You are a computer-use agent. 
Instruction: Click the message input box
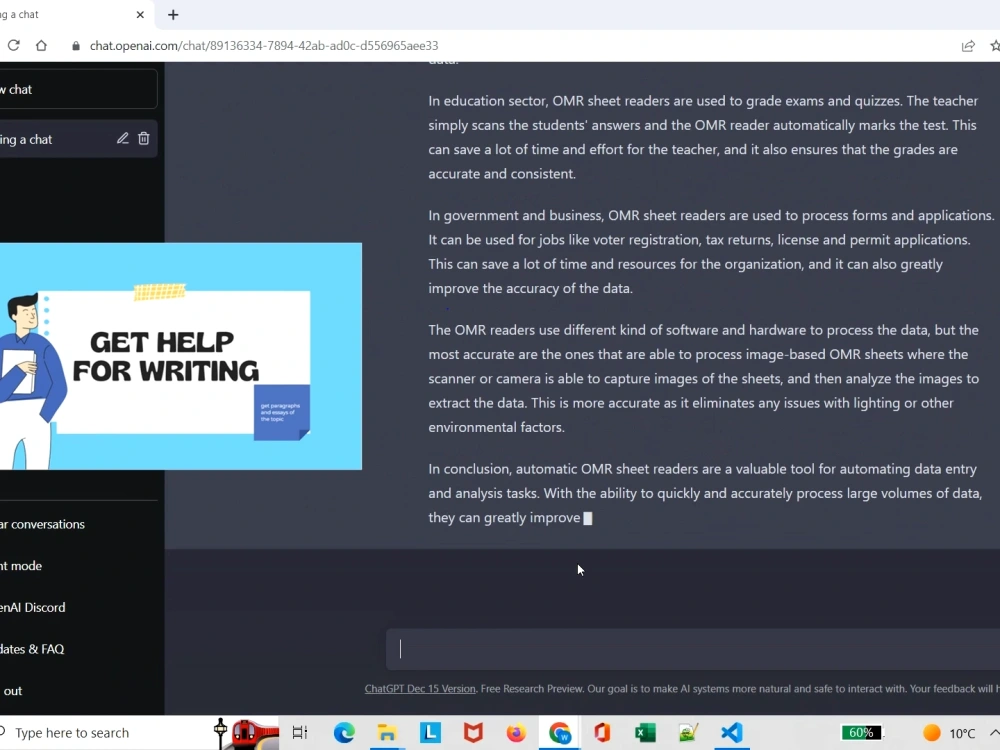(x=693, y=649)
